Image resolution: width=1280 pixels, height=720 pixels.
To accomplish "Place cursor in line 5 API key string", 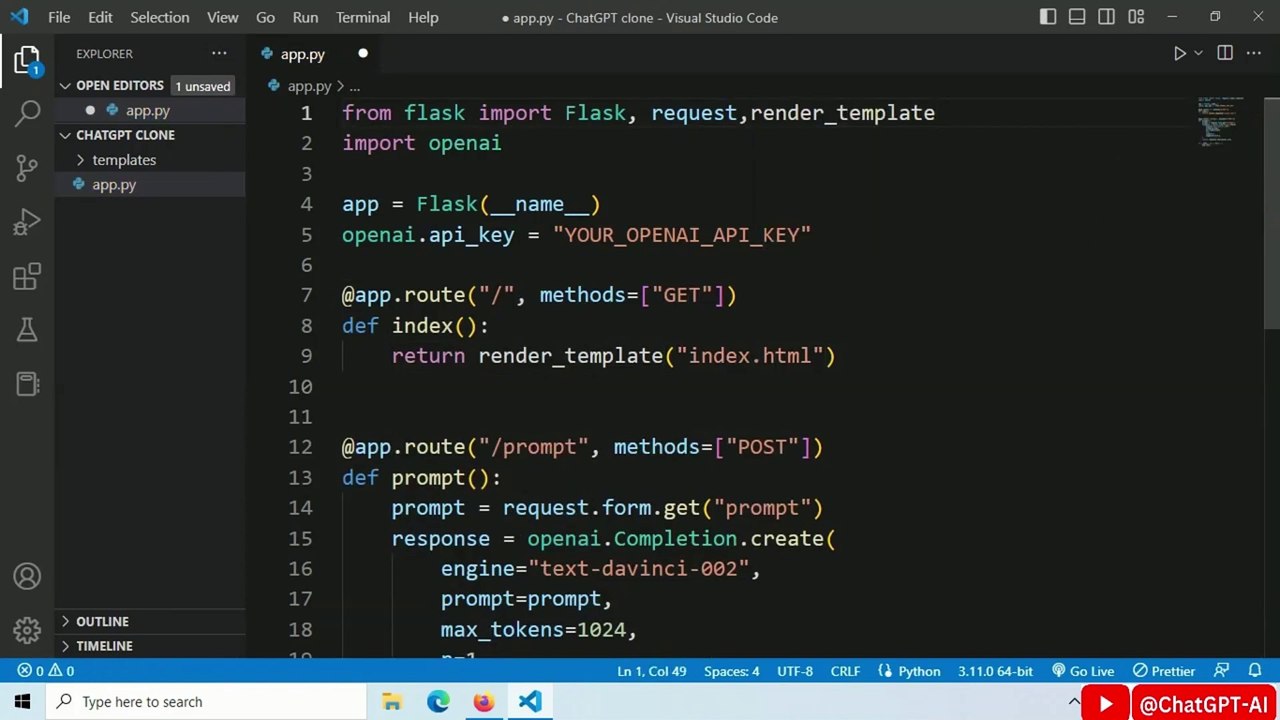I will [x=682, y=235].
